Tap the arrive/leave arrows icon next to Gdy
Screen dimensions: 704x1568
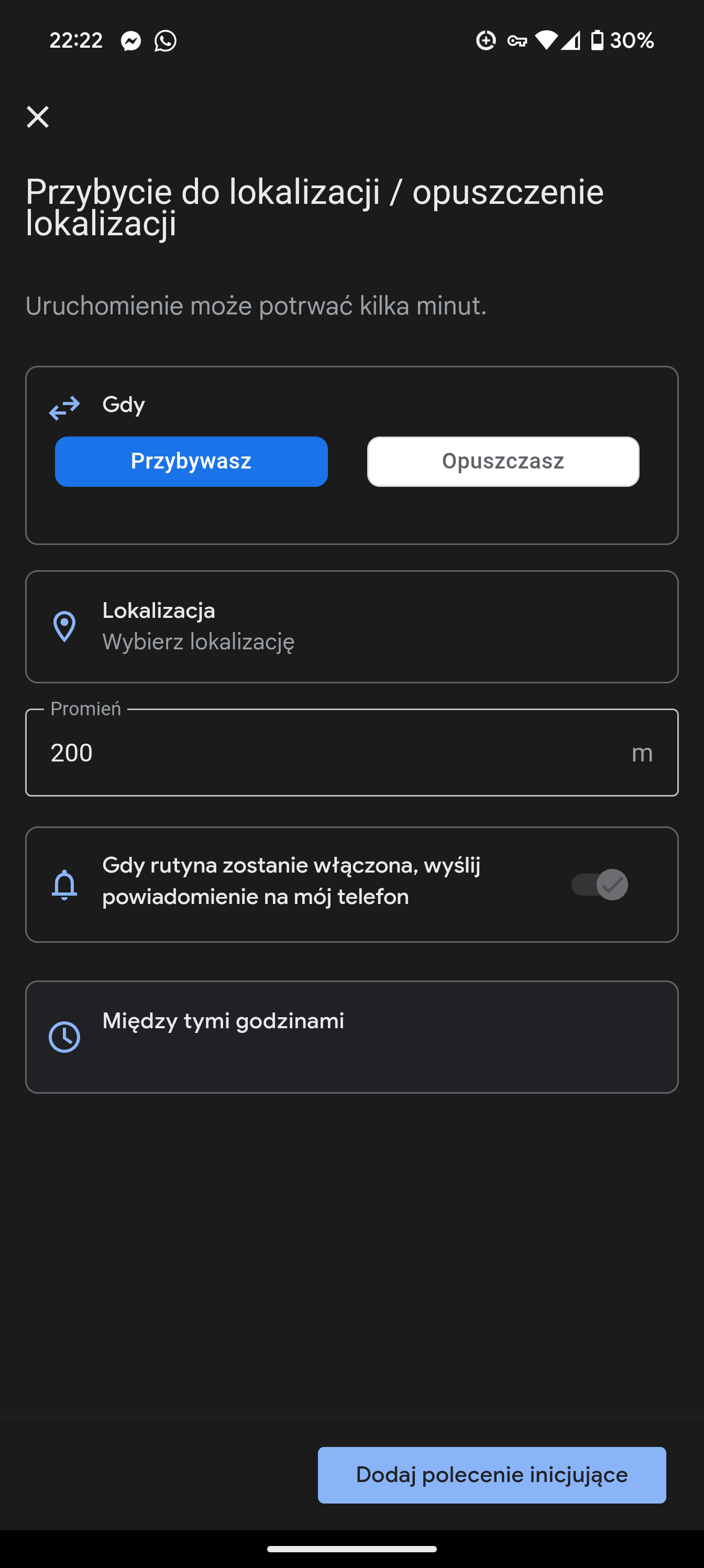(64, 408)
